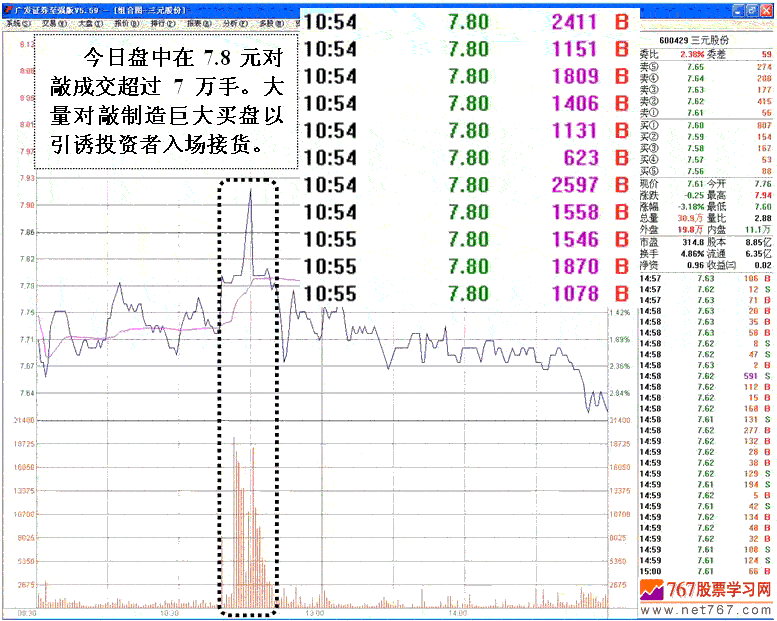Click the price peak inside dotted box
The width and height of the screenshot is (777, 621).
click(249, 190)
